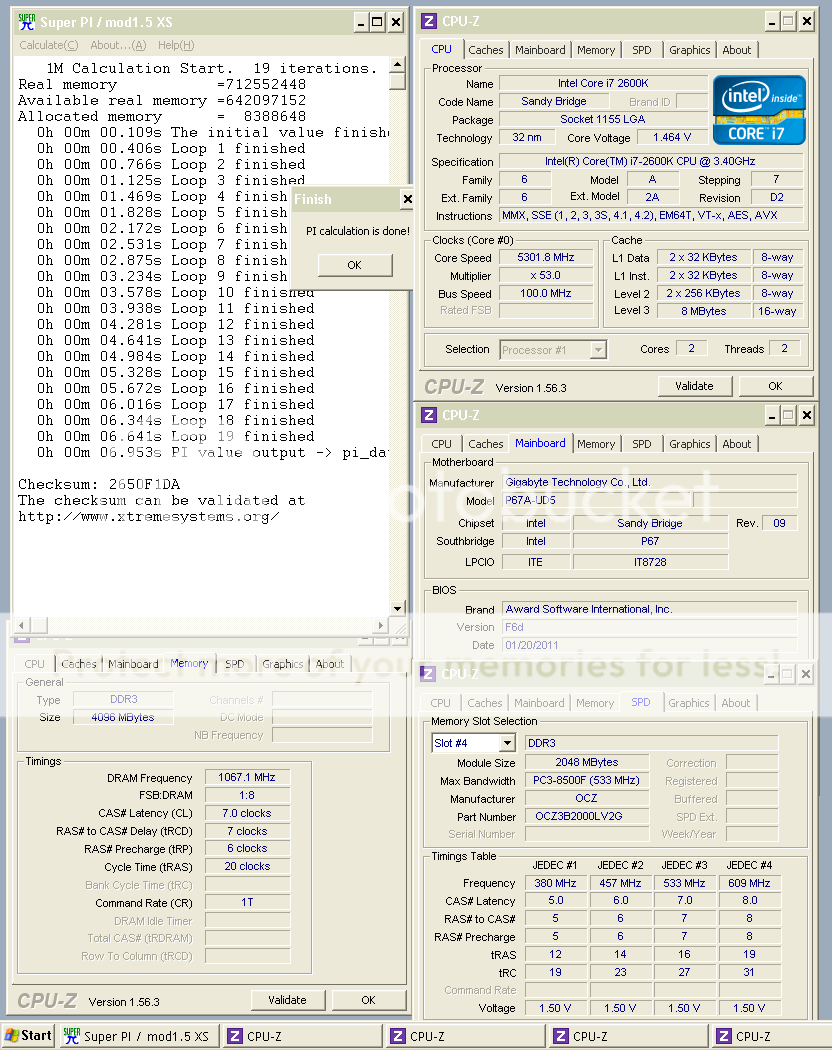Click the Checksum: 2650F1DA line

(99, 484)
